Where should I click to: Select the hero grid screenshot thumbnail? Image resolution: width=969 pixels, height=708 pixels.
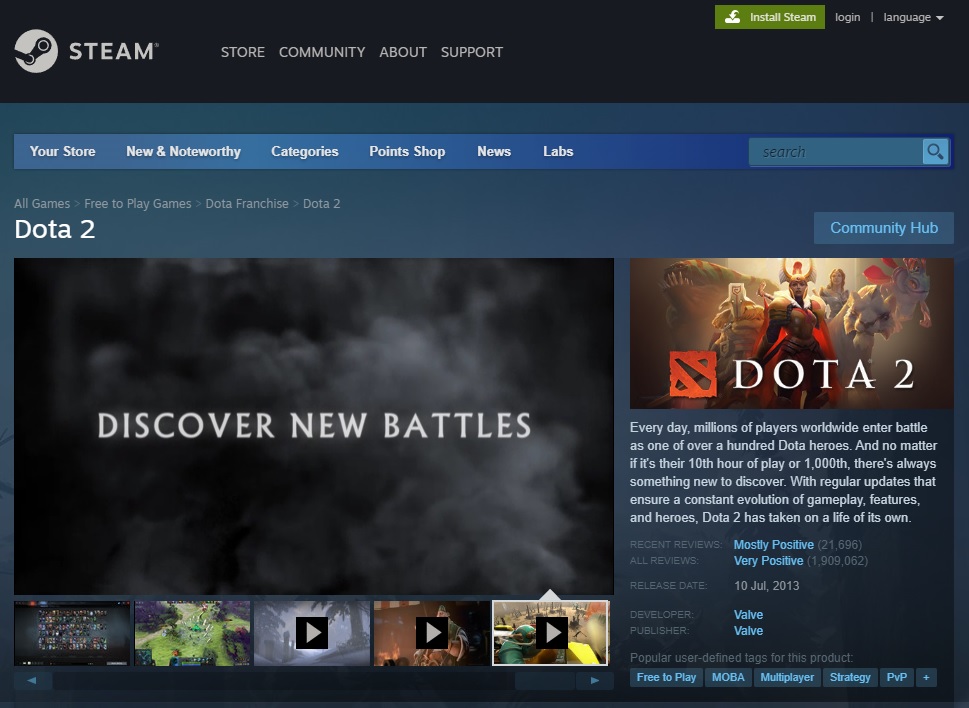coord(72,633)
